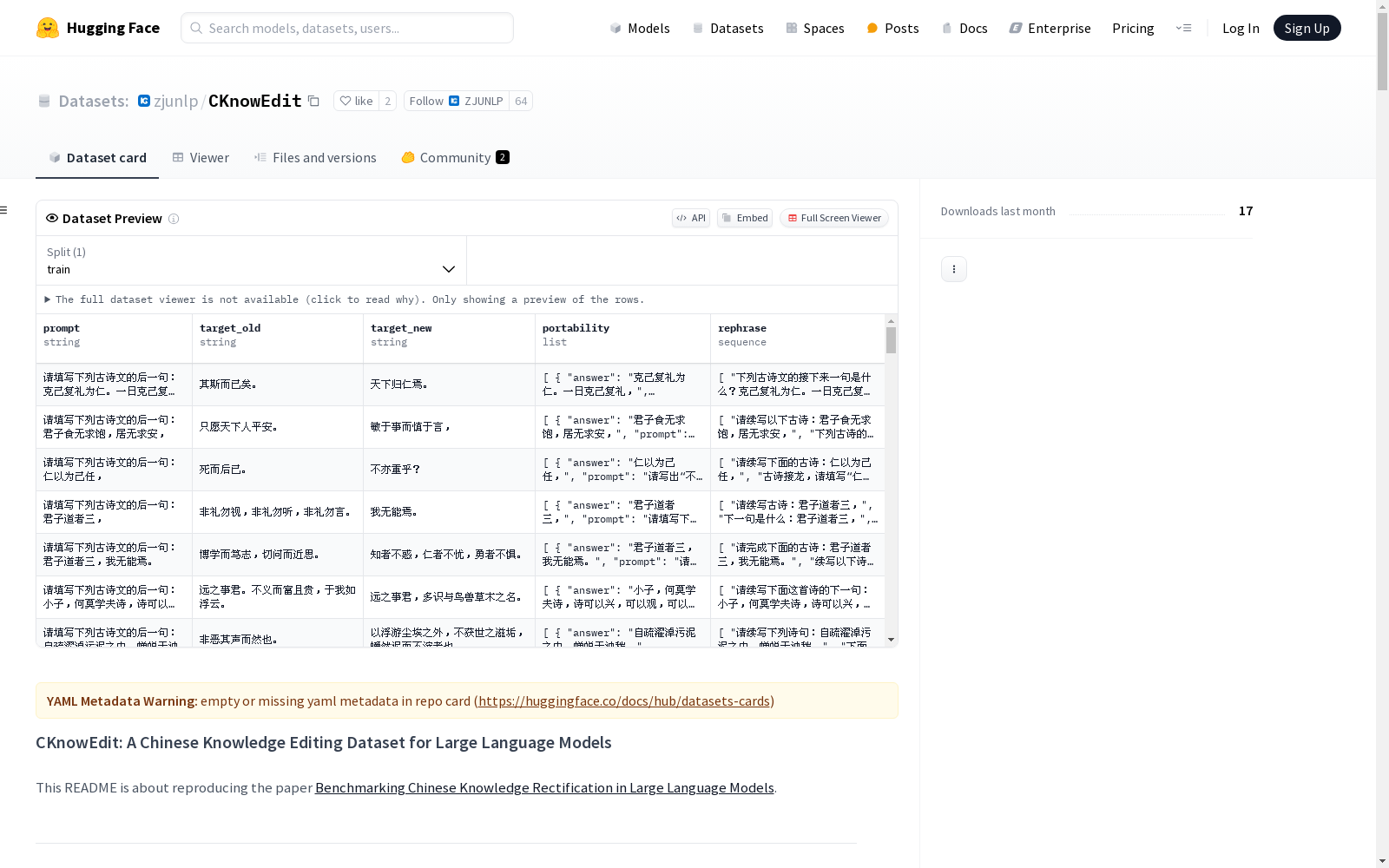The width and height of the screenshot is (1389, 868).
Task: Click the Dataset Preview info icon
Action: 174,219
